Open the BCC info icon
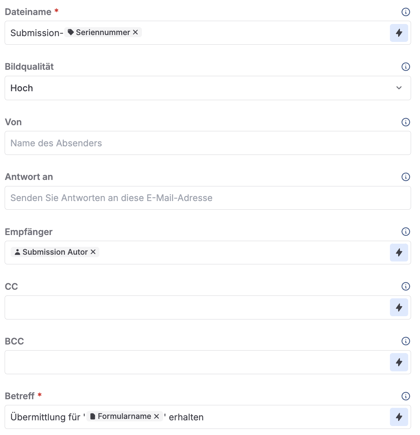This screenshot has width=420, height=435. click(405, 341)
